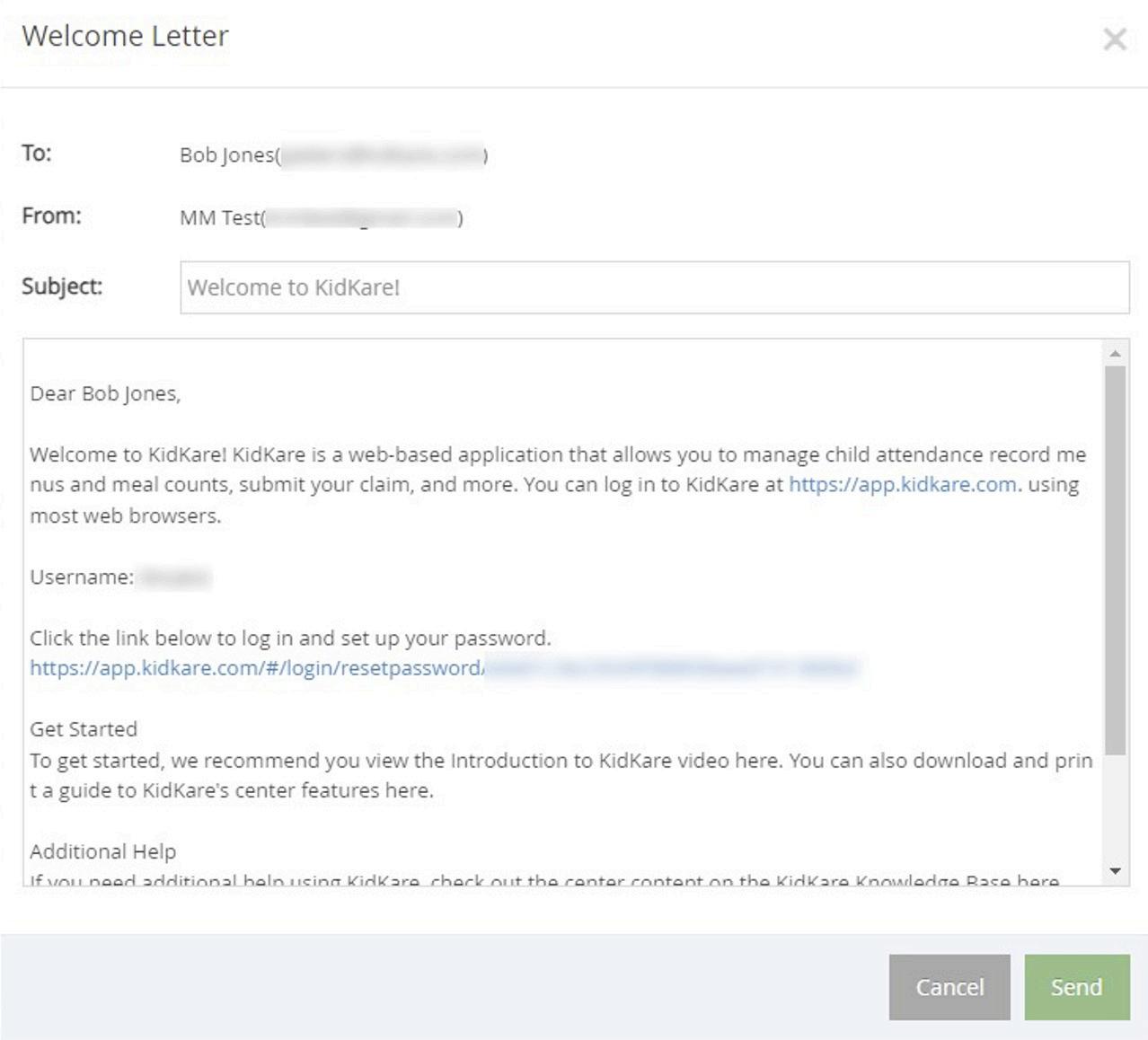1148x1040 pixels.
Task: Click the MM Test sender text
Action: [x=219, y=218]
